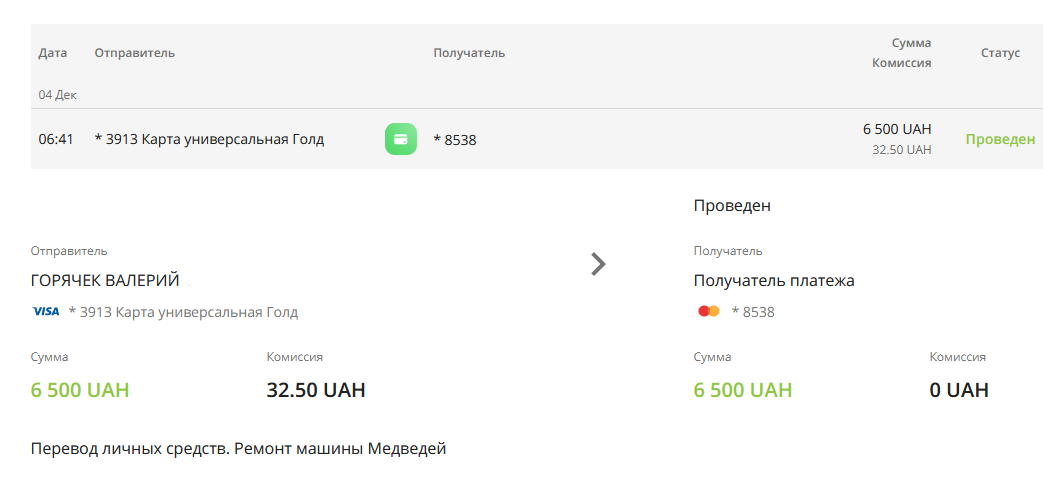Click the sender's 32.50 UAH commission value
Screen dimensions: 1062x503
coord(316,390)
